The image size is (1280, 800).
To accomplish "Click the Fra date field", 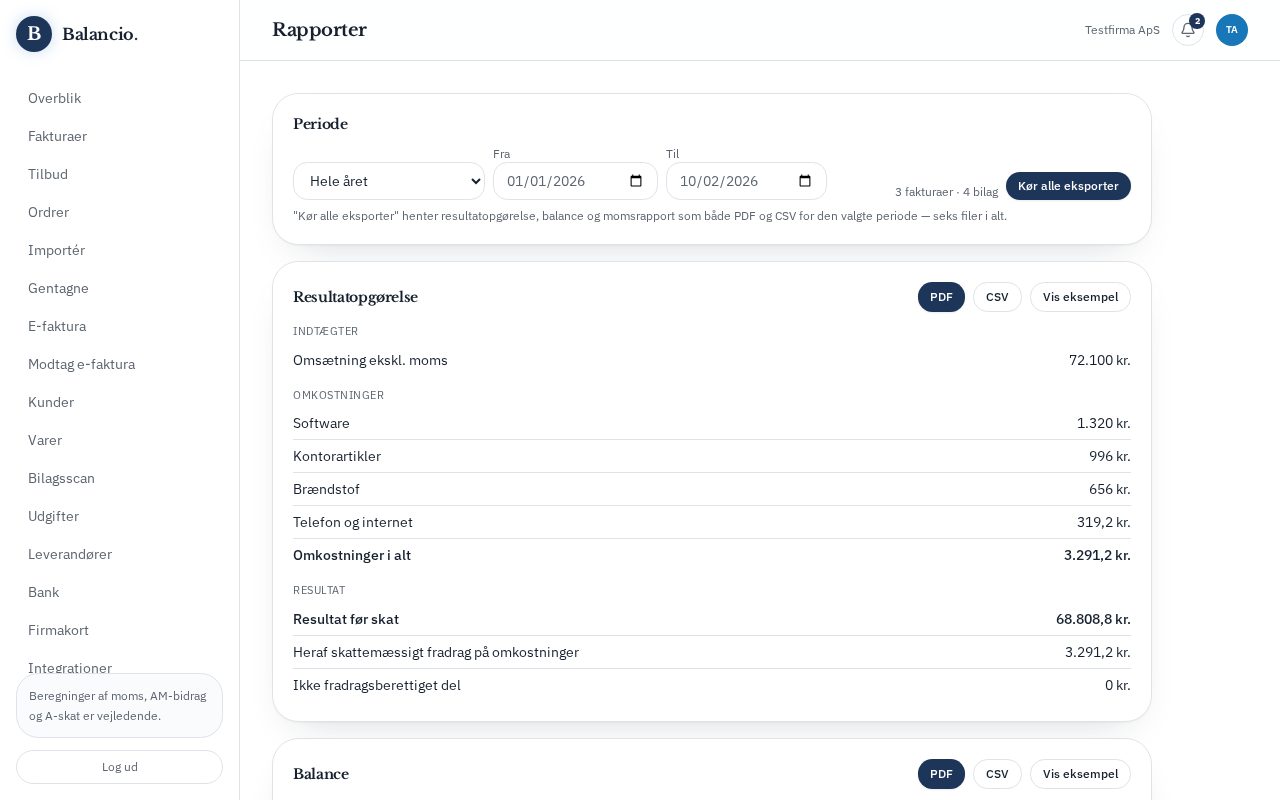I will pos(575,181).
